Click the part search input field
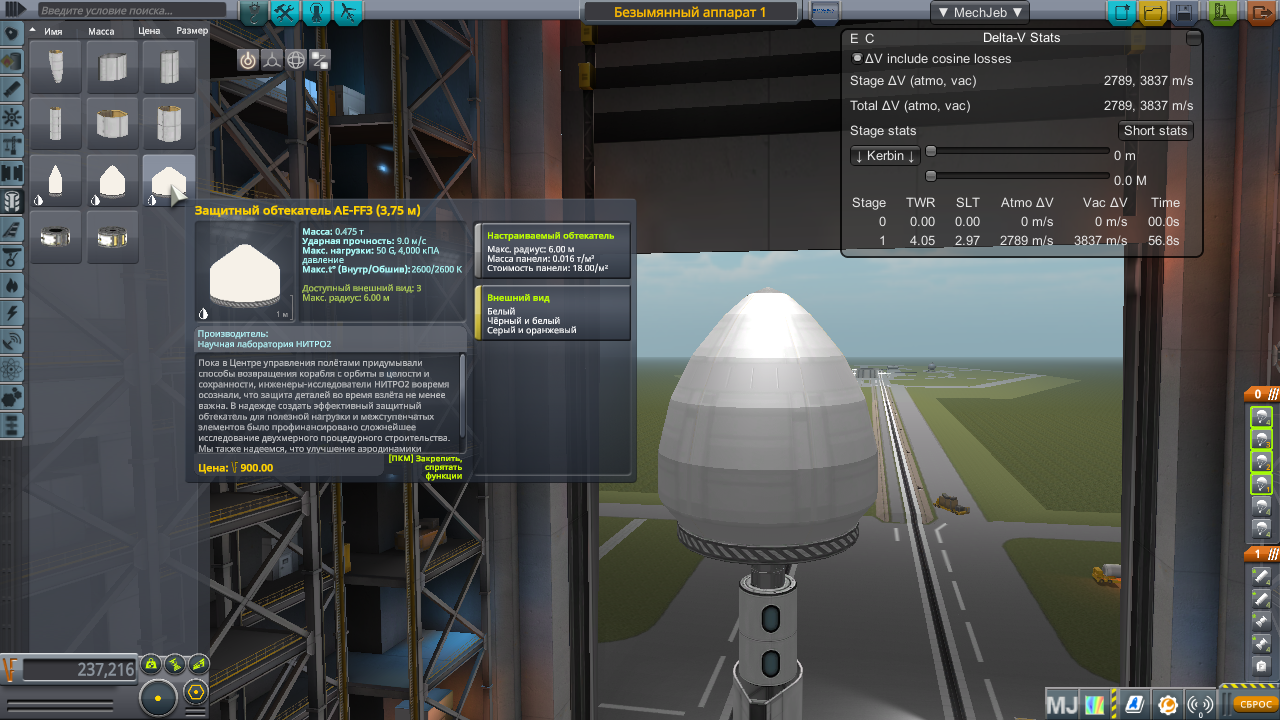 tap(130, 10)
